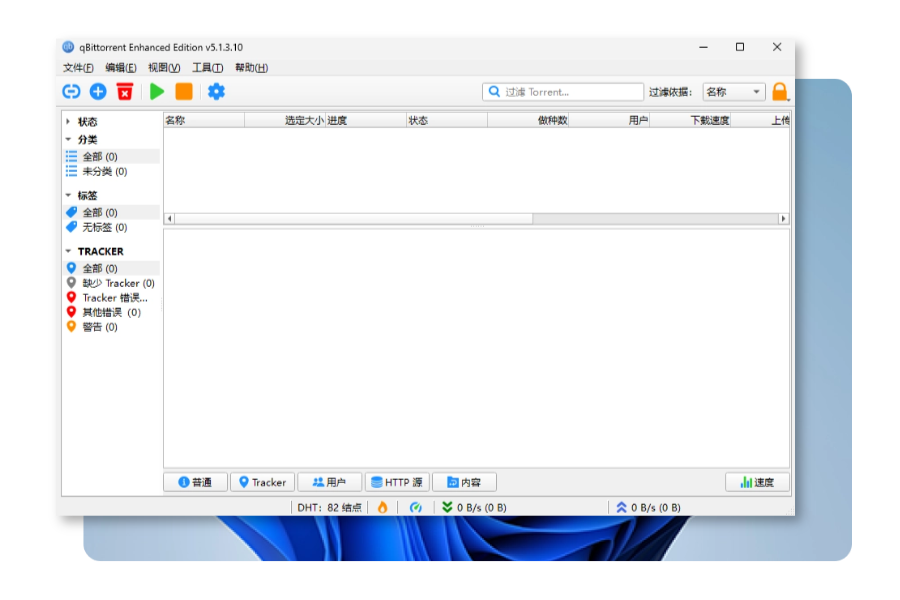Open the 文件(F) menu
Image resolution: width=900 pixels, height=600 pixels.
coord(78,68)
